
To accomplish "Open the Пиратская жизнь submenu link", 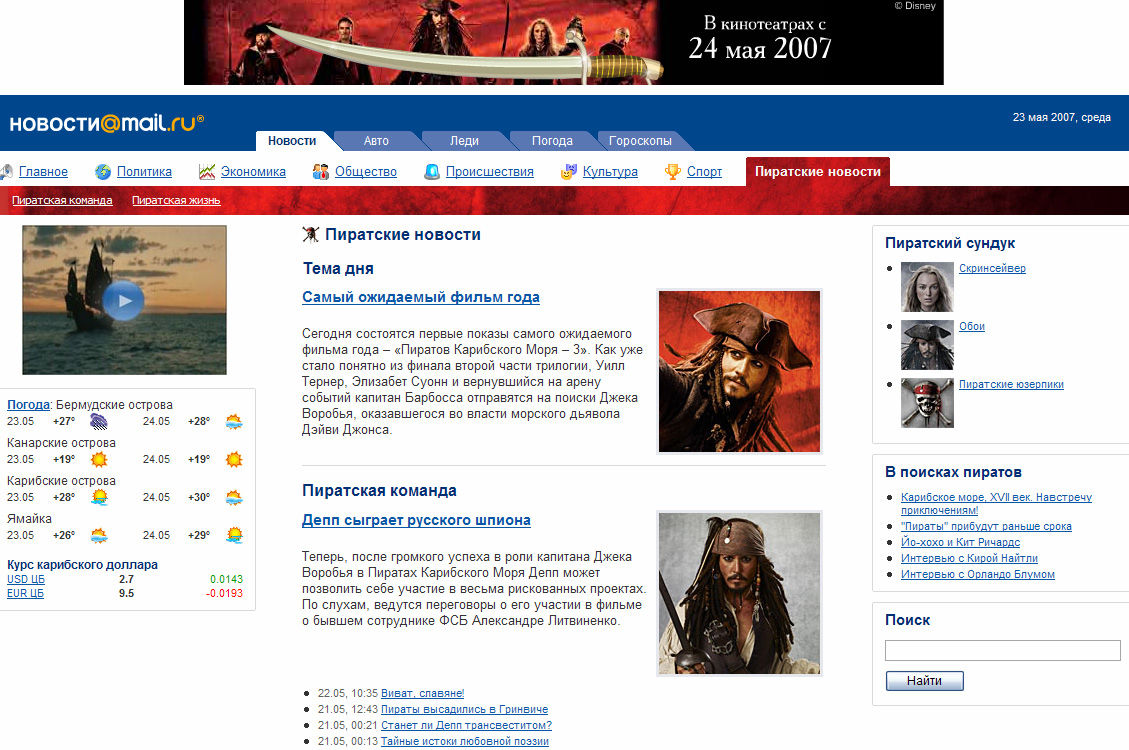I will (x=176, y=201).
